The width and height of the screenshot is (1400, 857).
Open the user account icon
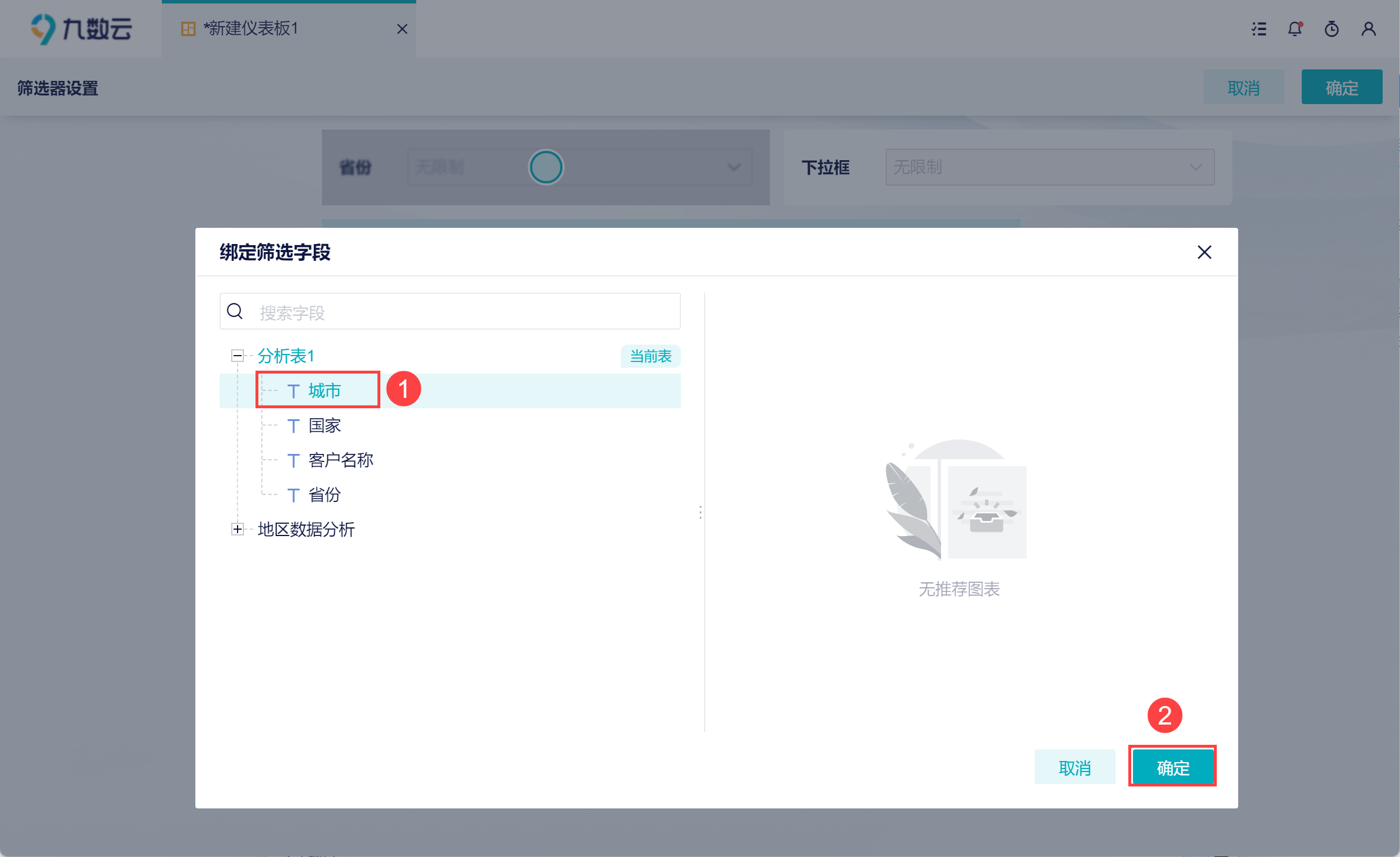pyautogui.click(x=1368, y=29)
